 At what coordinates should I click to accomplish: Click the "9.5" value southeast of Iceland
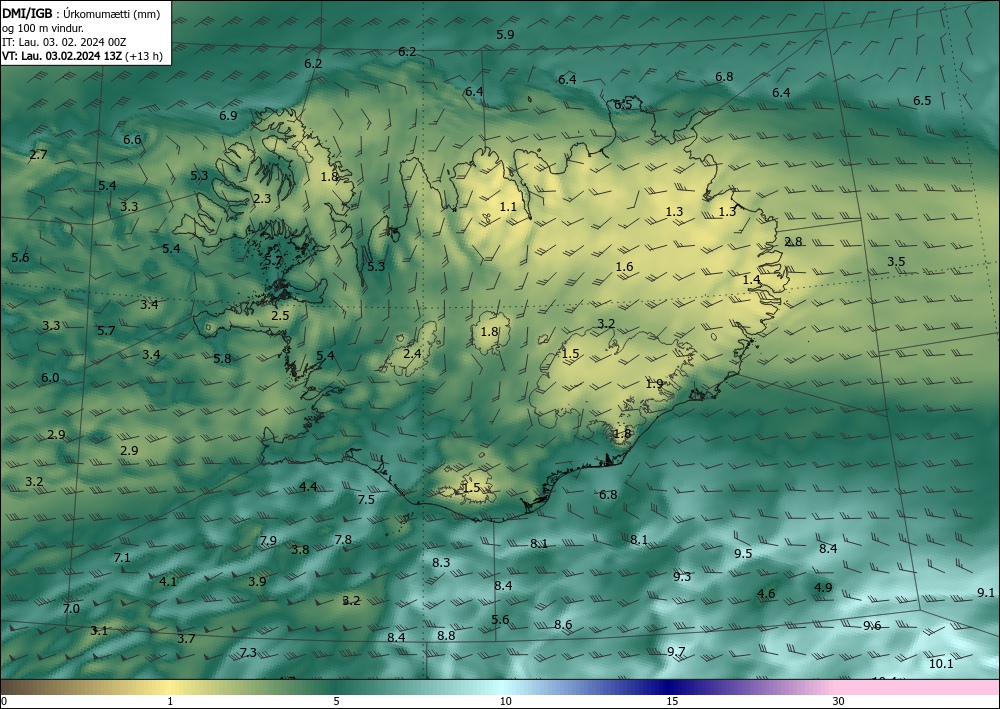743,553
